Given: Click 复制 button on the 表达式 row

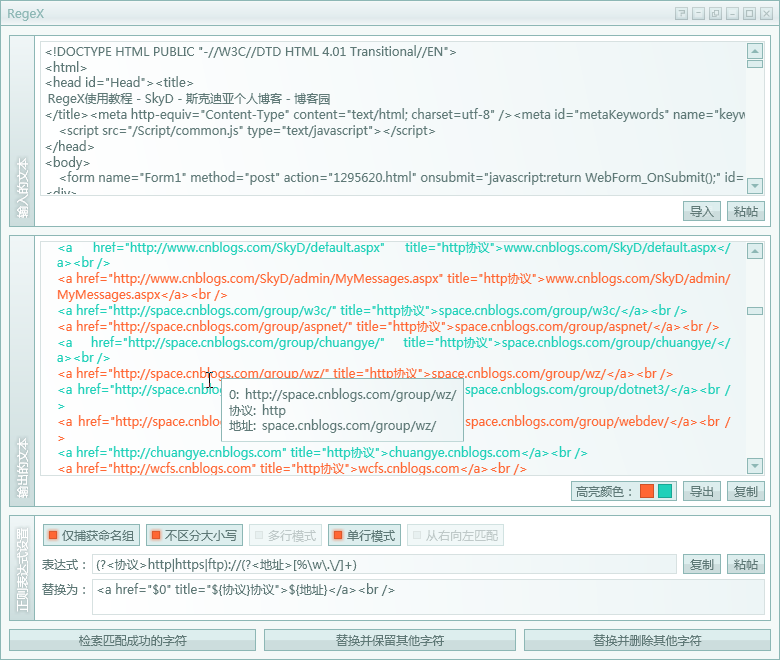Looking at the screenshot, I should click(702, 564).
